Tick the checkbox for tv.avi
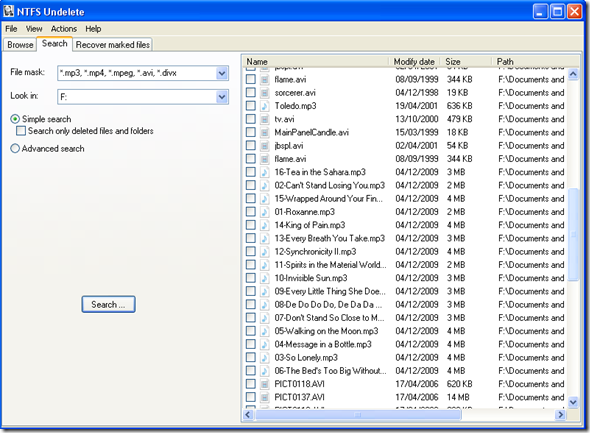The width and height of the screenshot is (590, 433). (251, 119)
